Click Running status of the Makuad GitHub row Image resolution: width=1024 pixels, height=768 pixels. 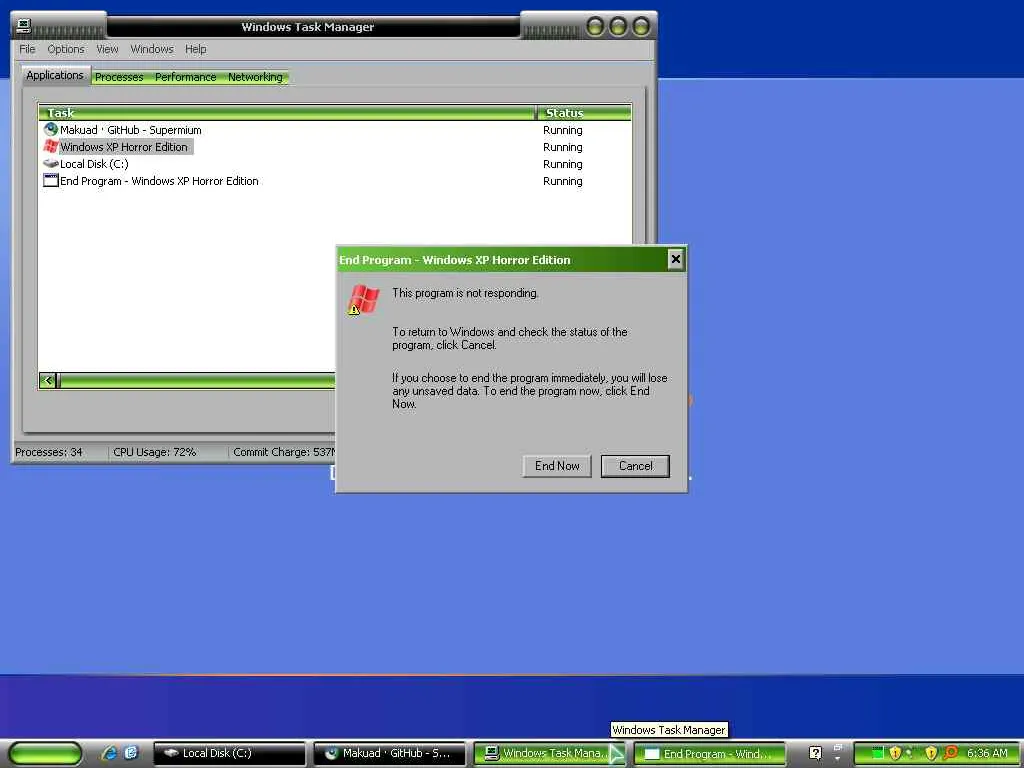562,130
